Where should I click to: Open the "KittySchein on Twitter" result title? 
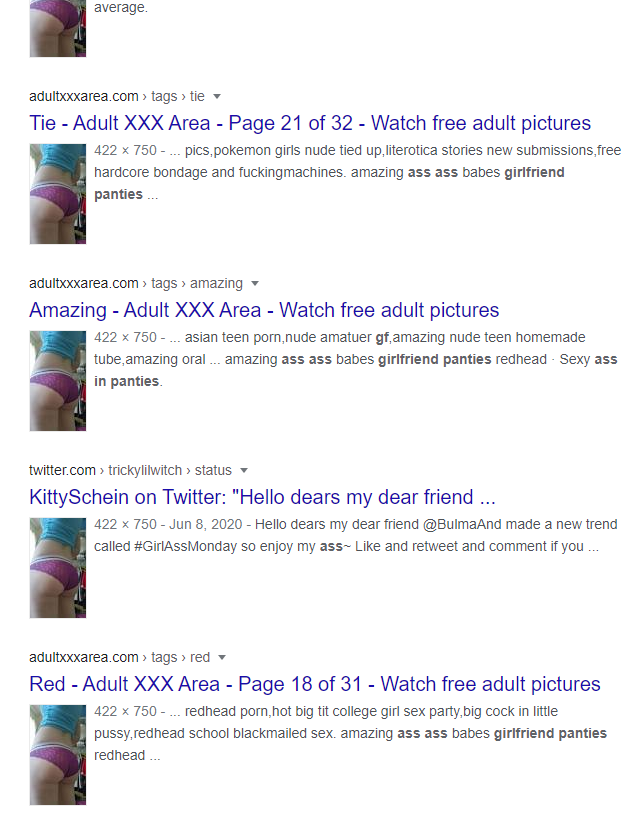pyautogui.click(x=262, y=497)
